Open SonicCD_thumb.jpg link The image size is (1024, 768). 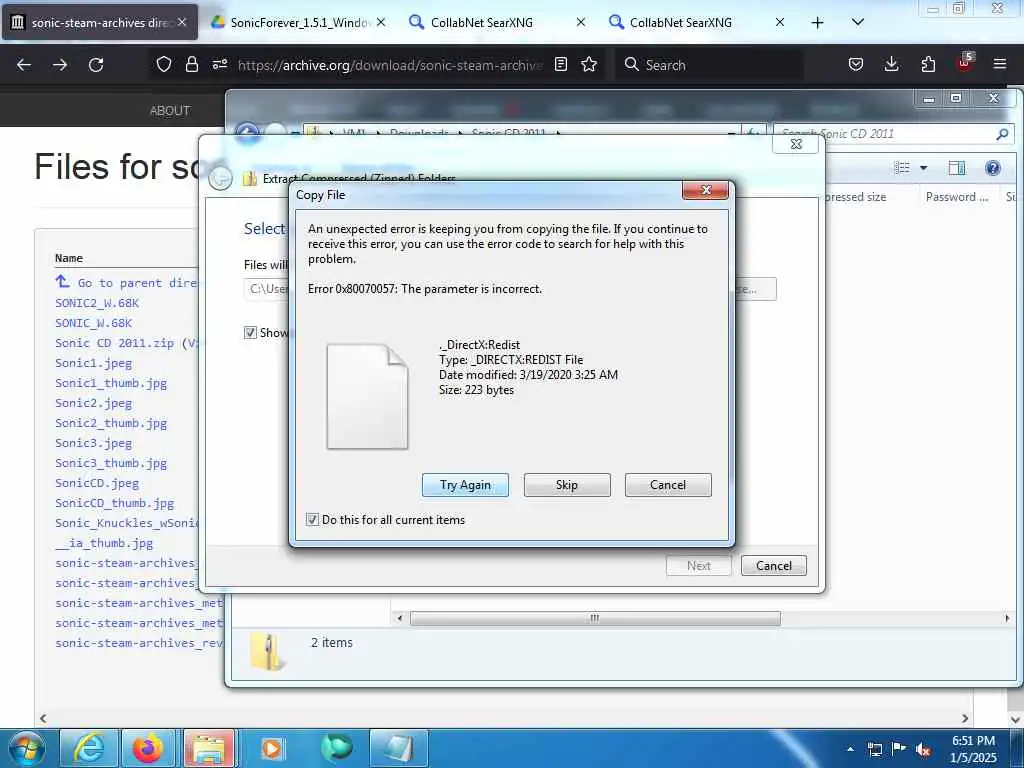[x=114, y=503]
